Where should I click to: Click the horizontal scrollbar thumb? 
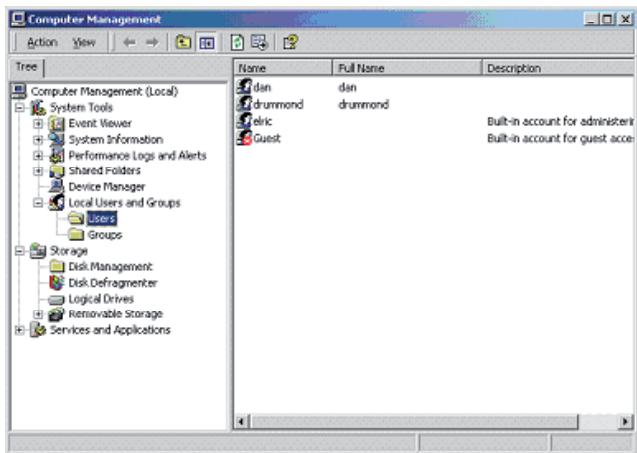(x=414, y=422)
